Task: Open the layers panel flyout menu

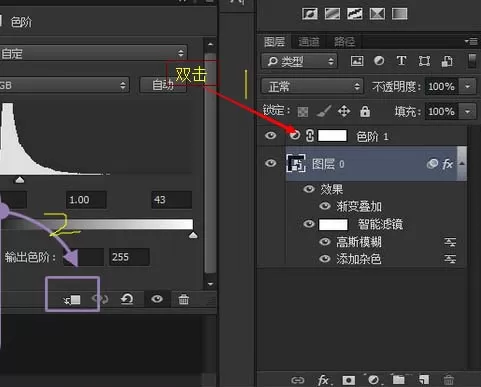Action: [x=471, y=41]
